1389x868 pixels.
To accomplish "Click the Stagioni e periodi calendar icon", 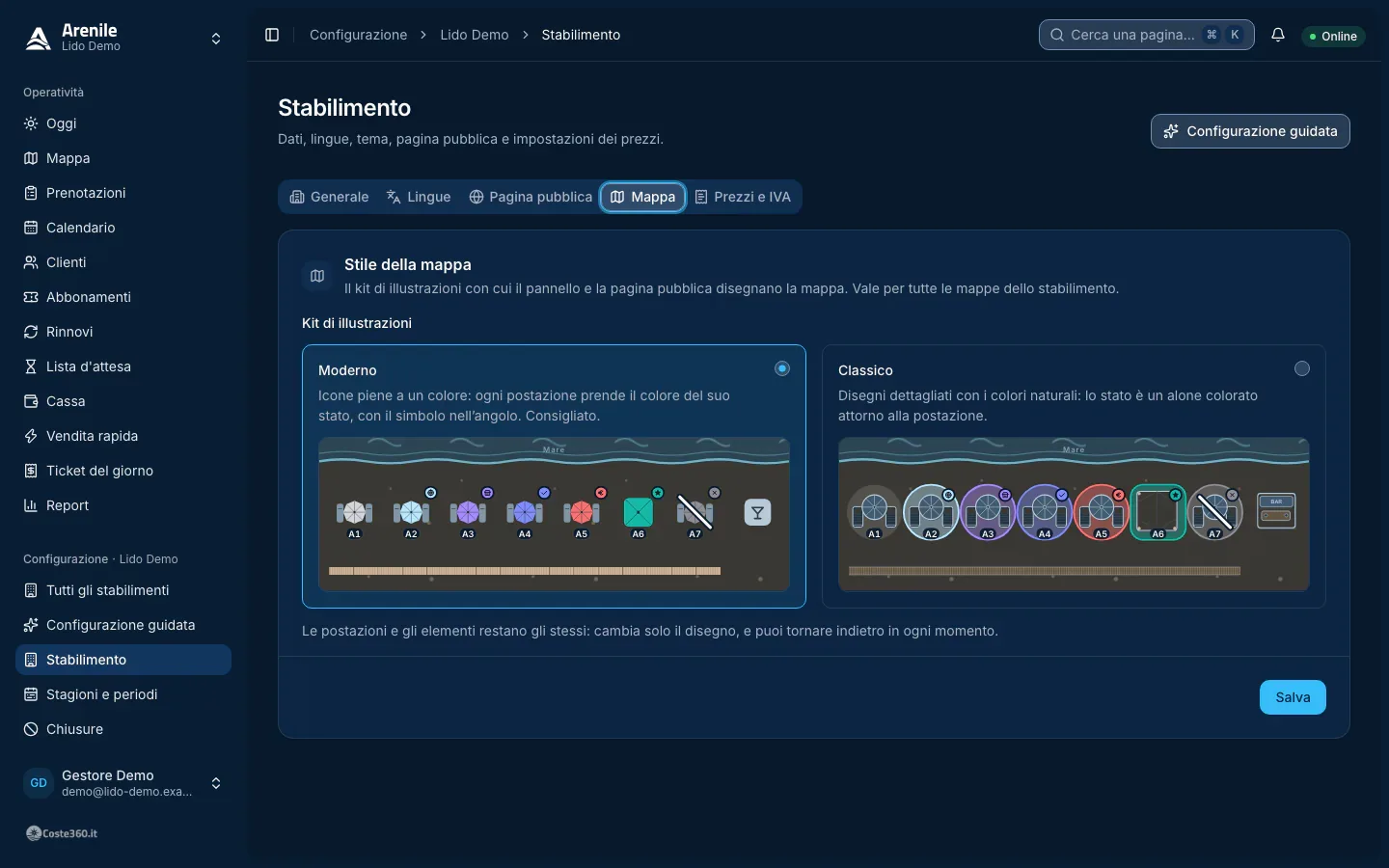I will [x=31, y=694].
